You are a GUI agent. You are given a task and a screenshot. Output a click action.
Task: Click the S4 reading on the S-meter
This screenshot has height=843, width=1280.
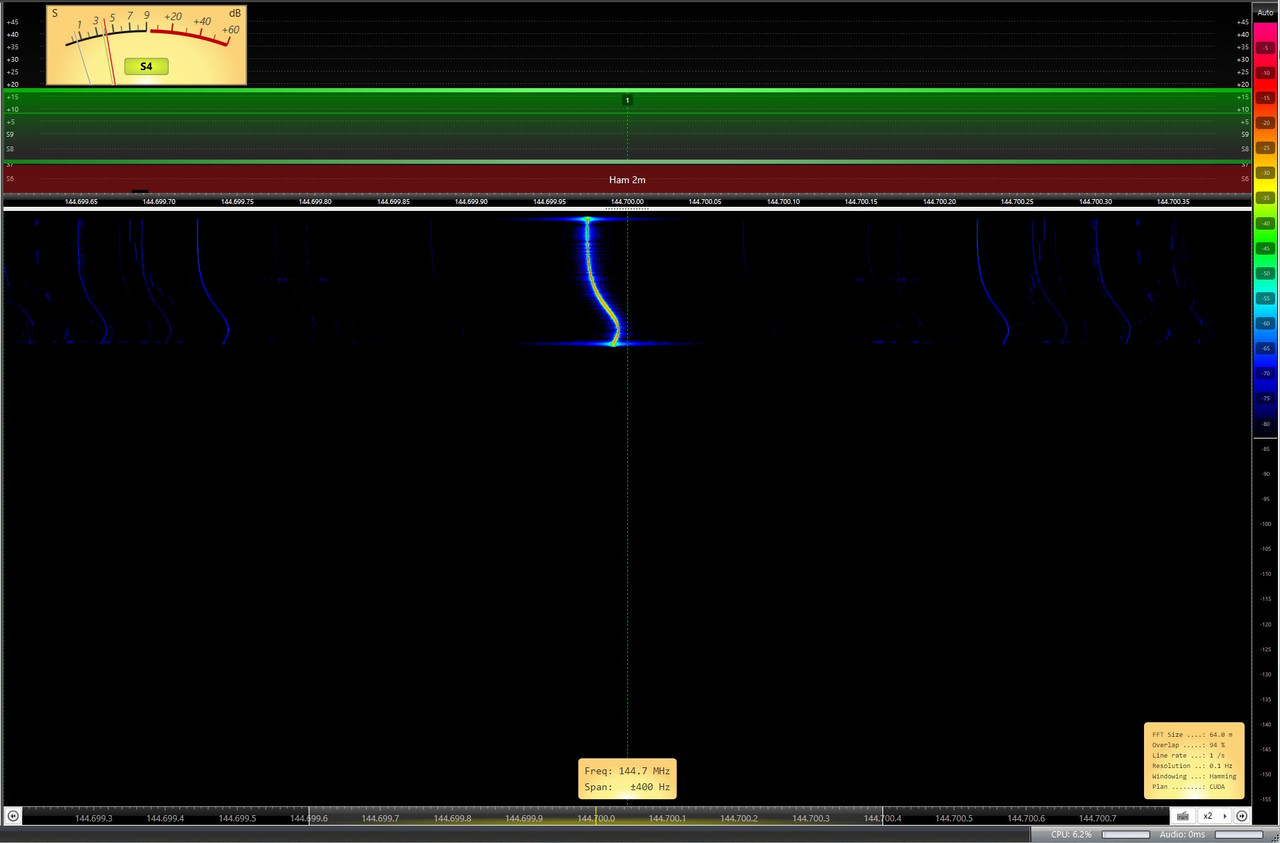(x=146, y=66)
